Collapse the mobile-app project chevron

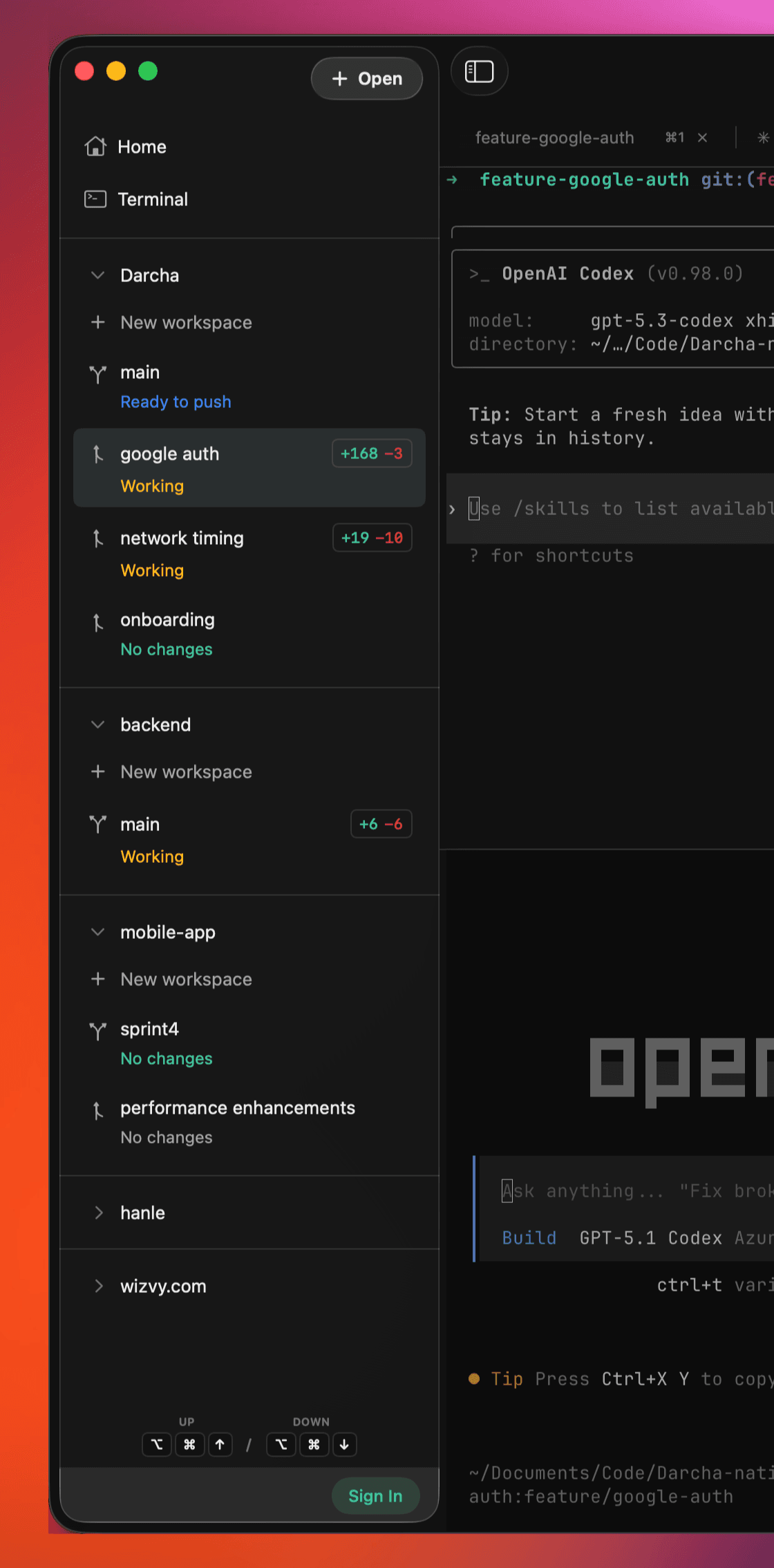click(x=98, y=932)
